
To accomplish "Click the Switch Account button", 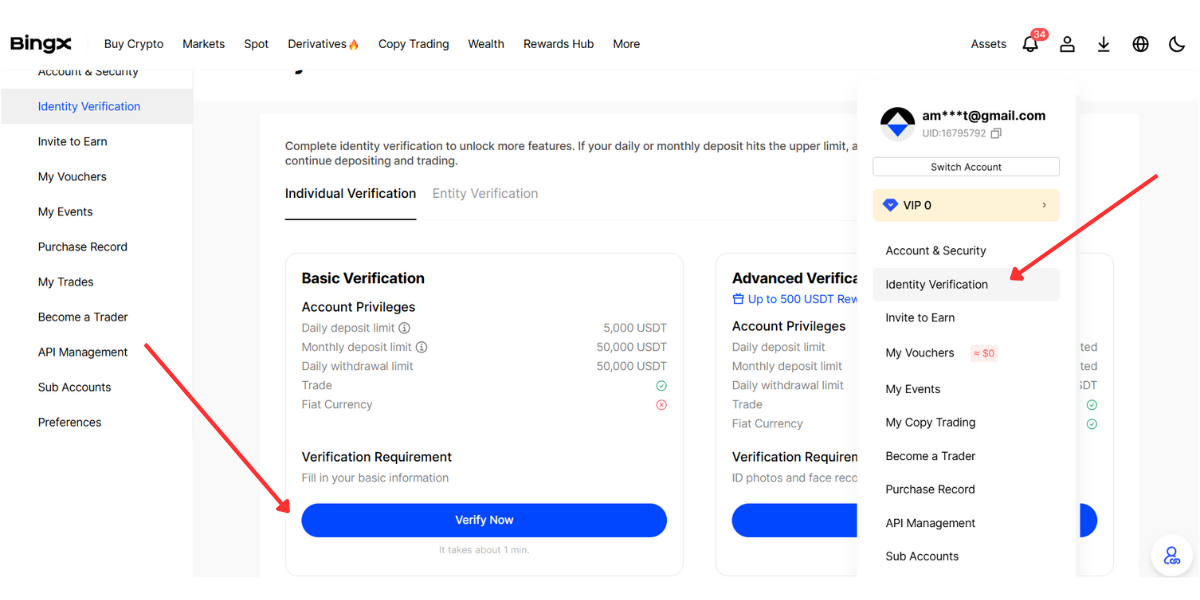I will coord(965,166).
